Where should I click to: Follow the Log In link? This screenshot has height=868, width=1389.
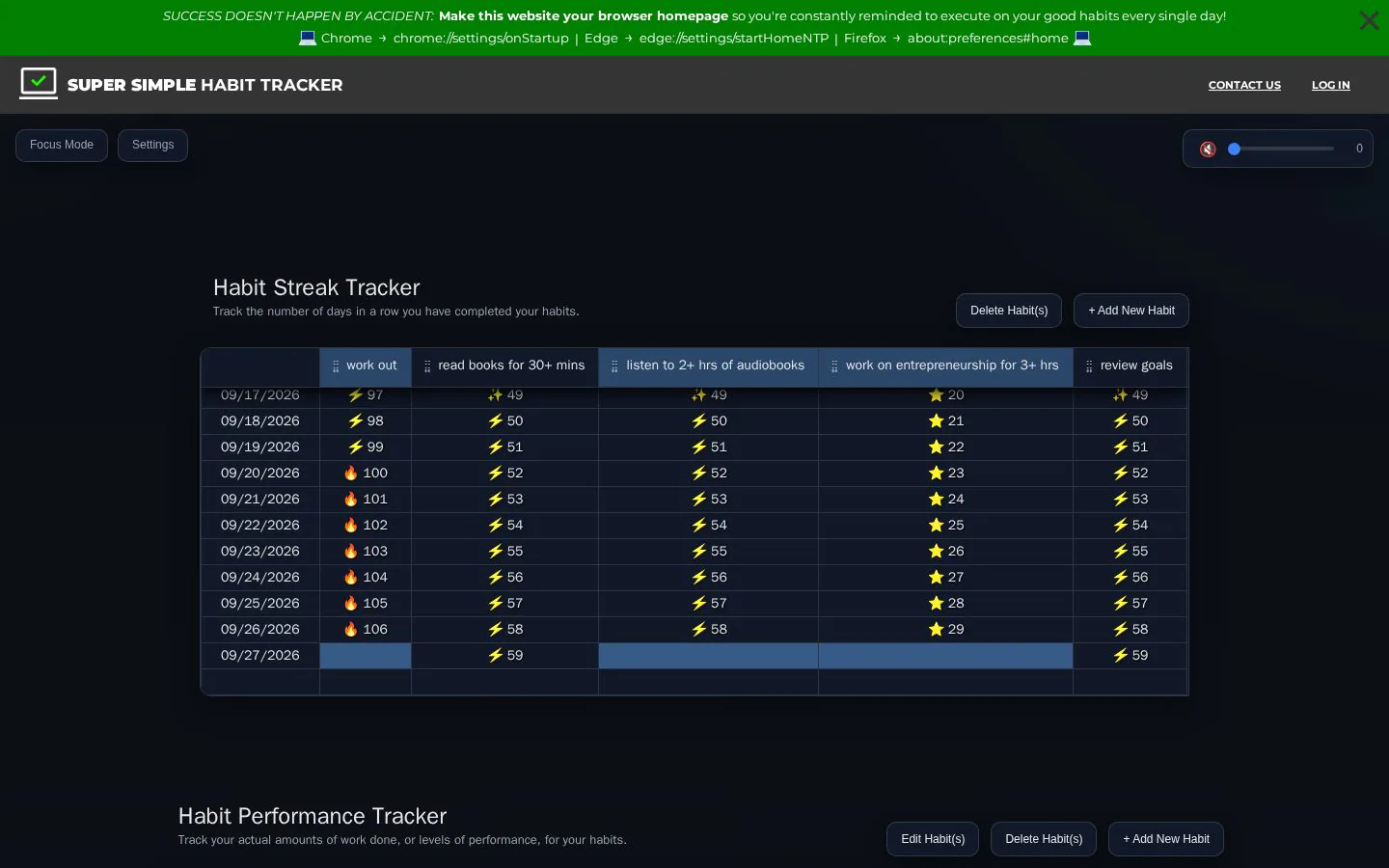click(1330, 85)
